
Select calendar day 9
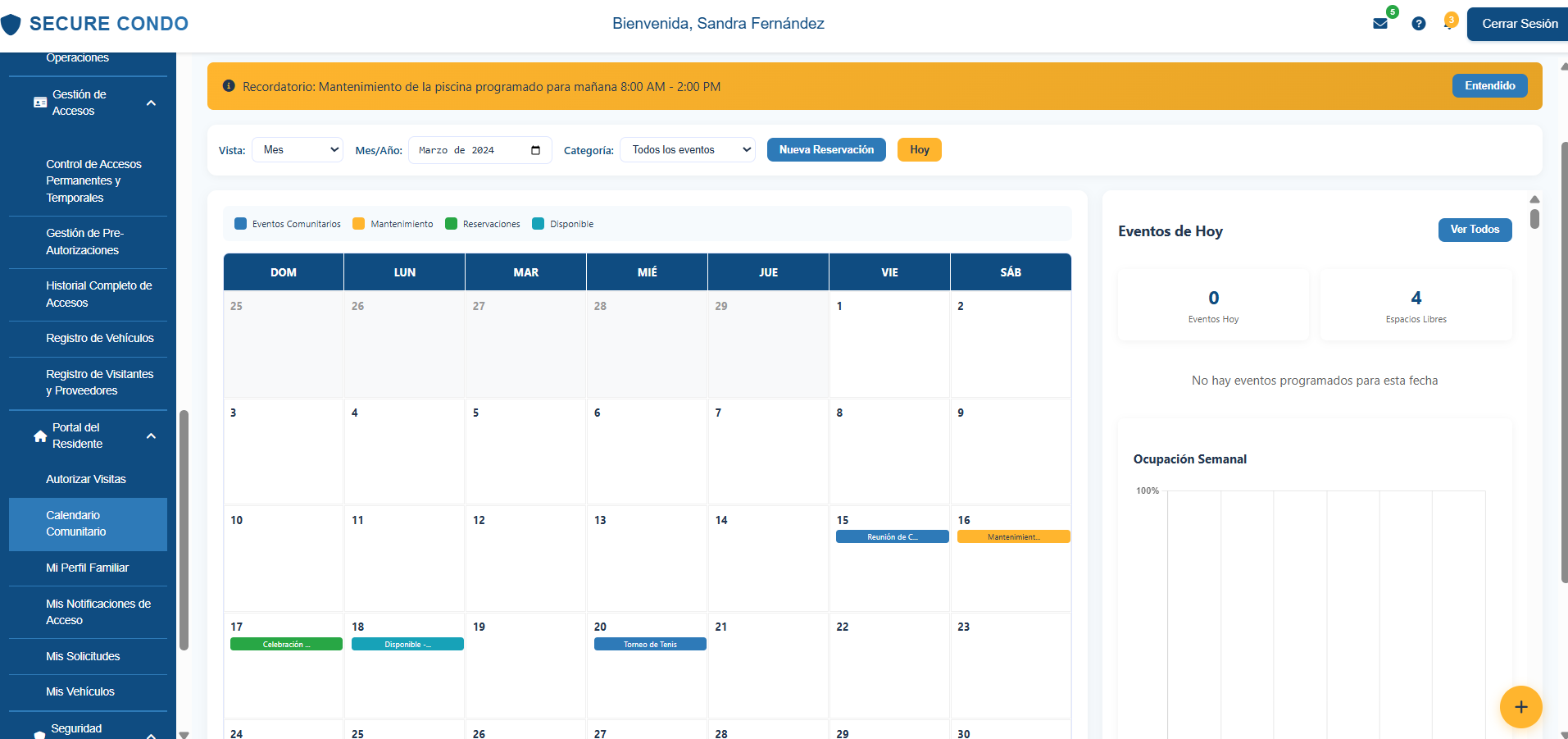click(1011, 451)
